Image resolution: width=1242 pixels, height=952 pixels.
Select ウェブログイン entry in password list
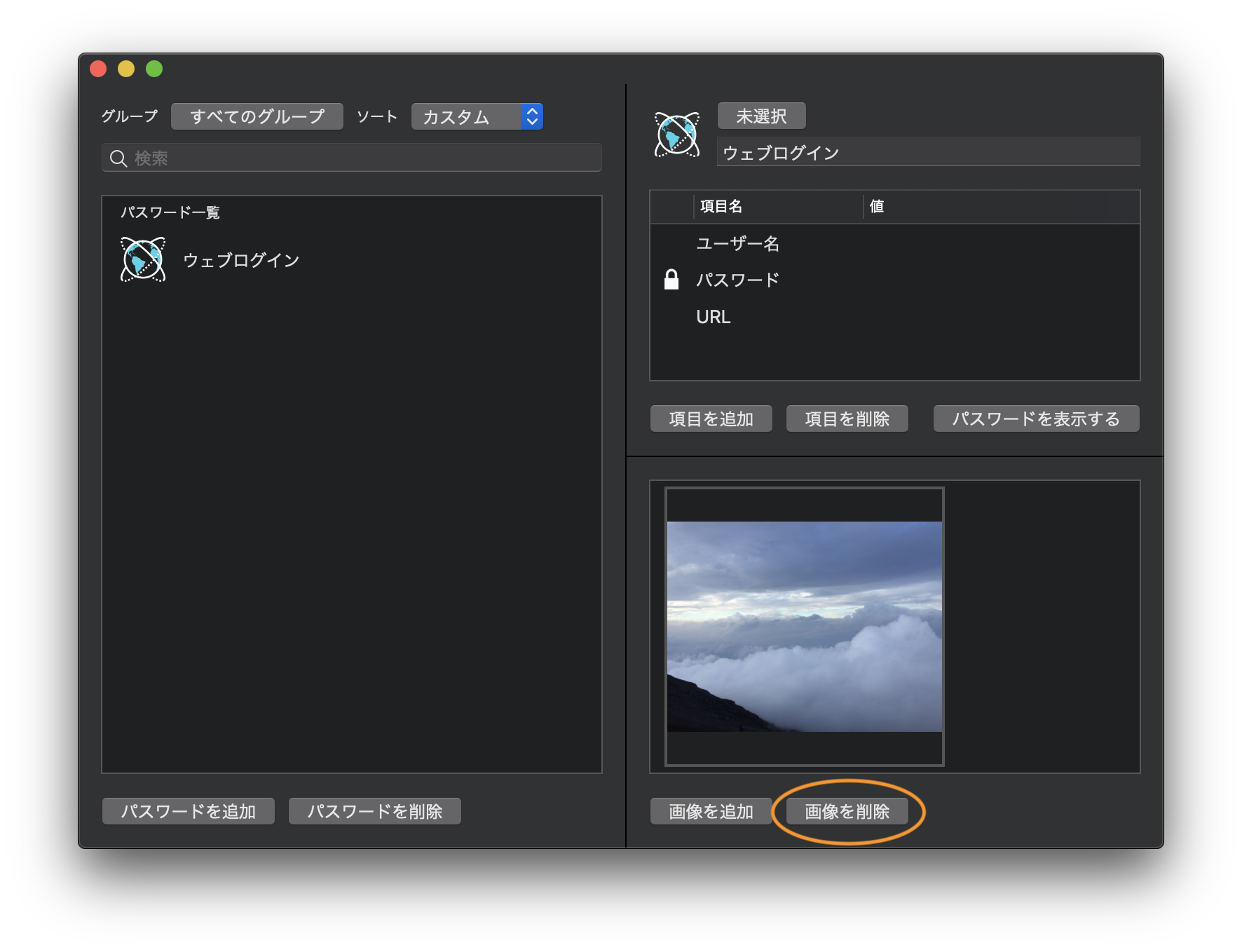click(x=352, y=260)
